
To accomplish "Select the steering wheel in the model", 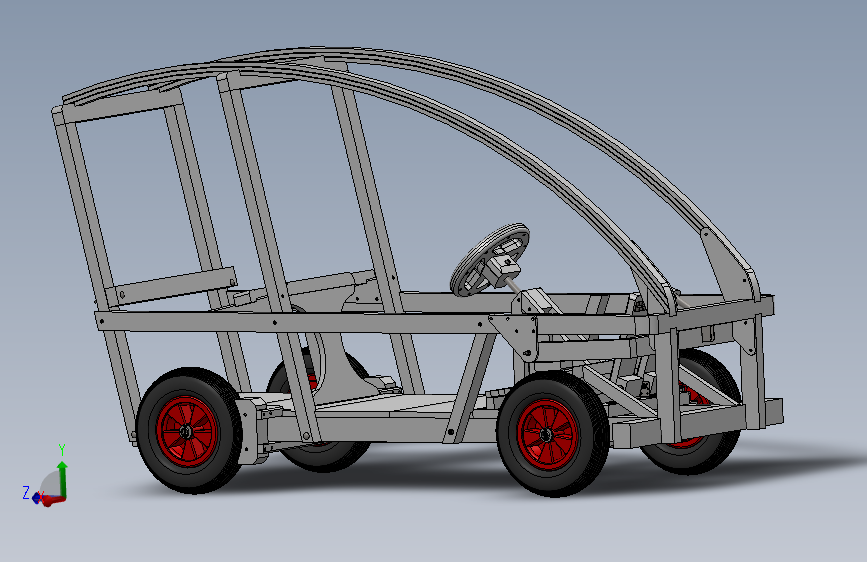I will [x=489, y=259].
